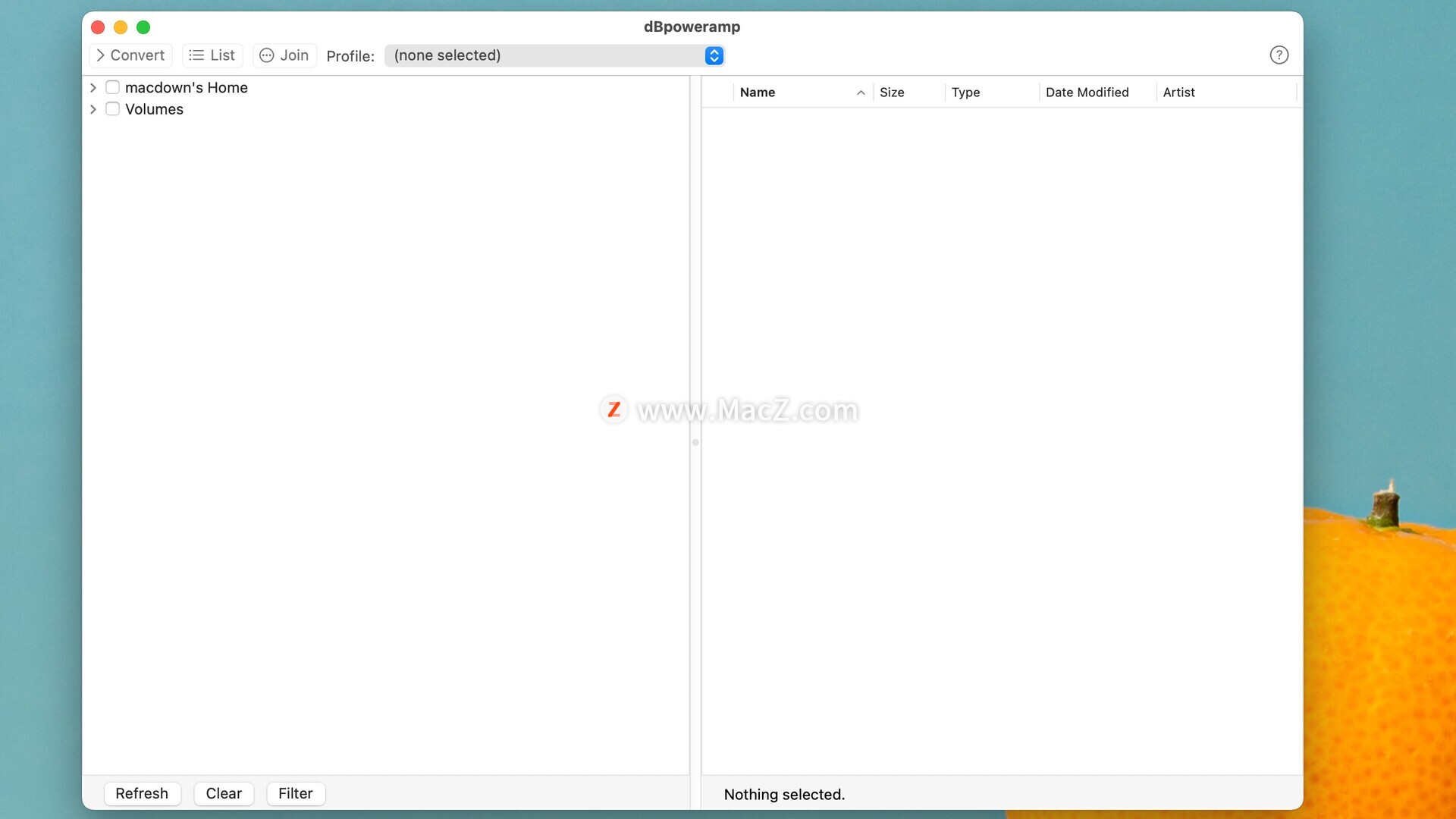Minimize the window with the yellow button
This screenshot has width=1456, height=819.
pyautogui.click(x=121, y=27)
